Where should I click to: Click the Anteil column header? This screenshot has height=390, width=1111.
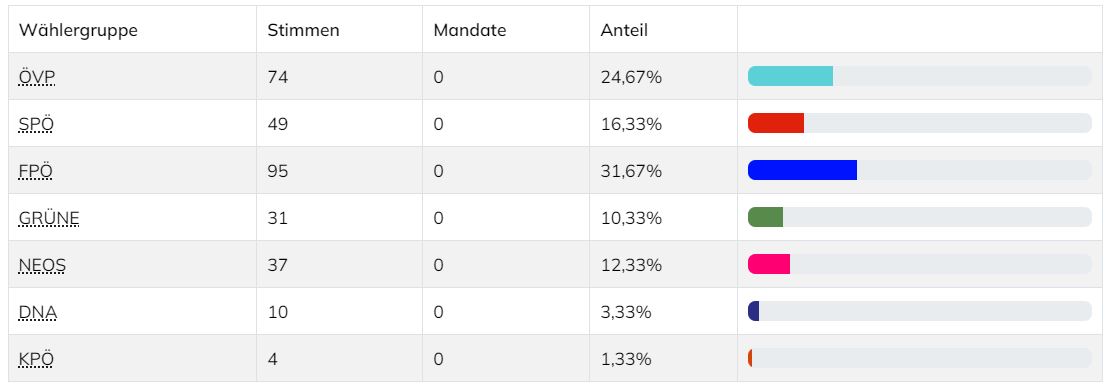pos(624,30)
